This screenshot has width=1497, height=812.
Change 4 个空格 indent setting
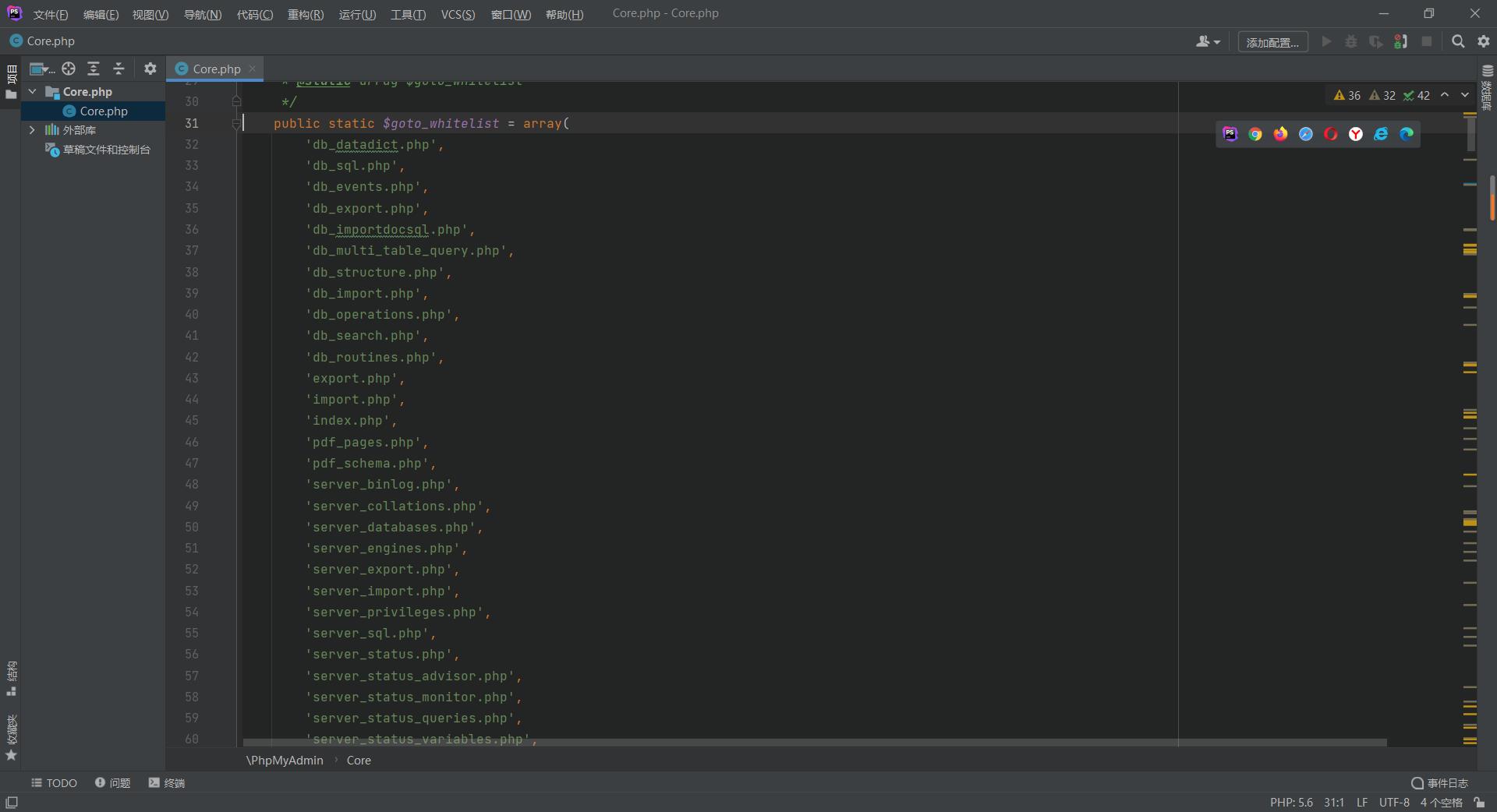click(x=1441, y=803)
